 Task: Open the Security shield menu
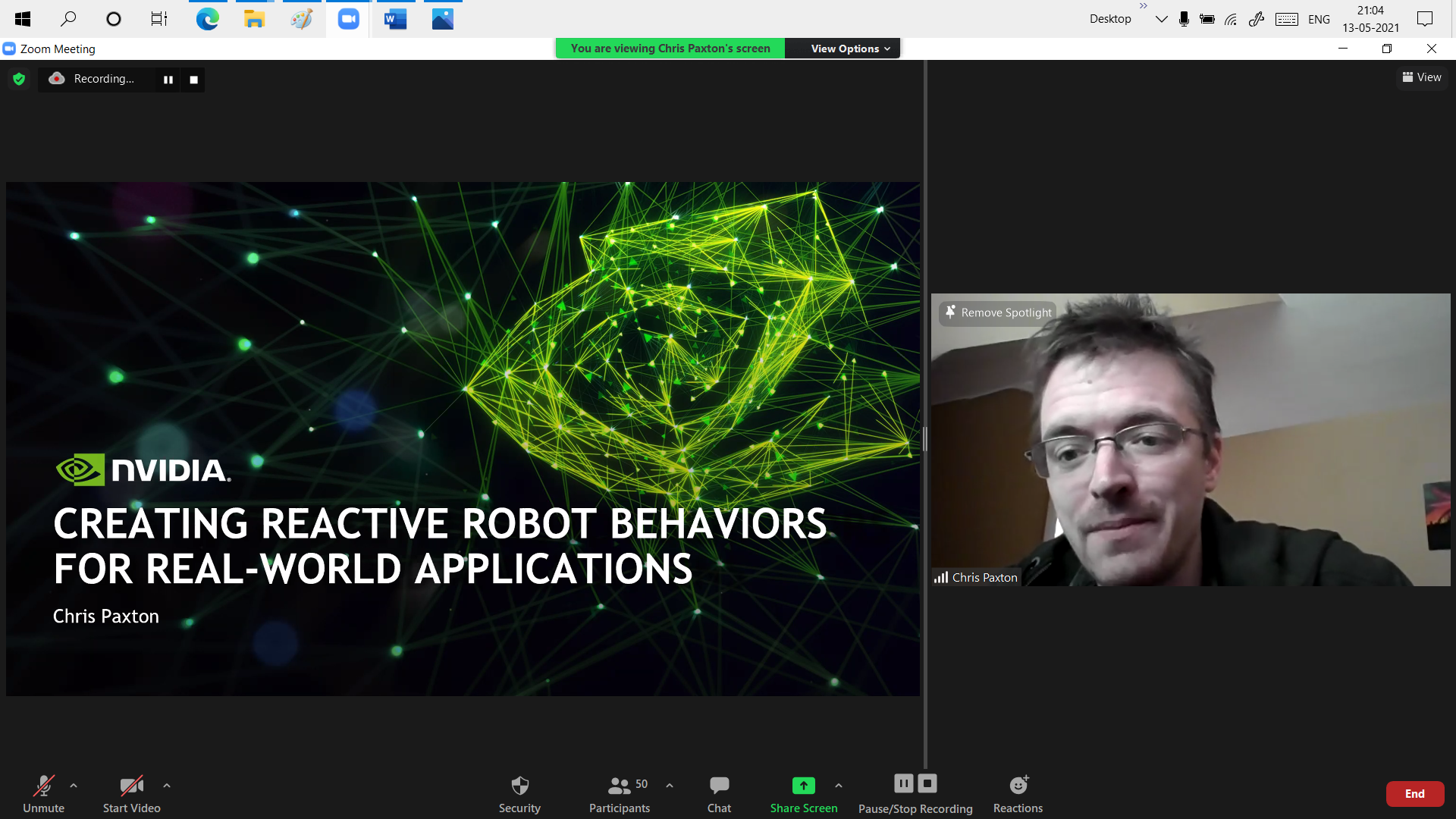pos(519,793)
